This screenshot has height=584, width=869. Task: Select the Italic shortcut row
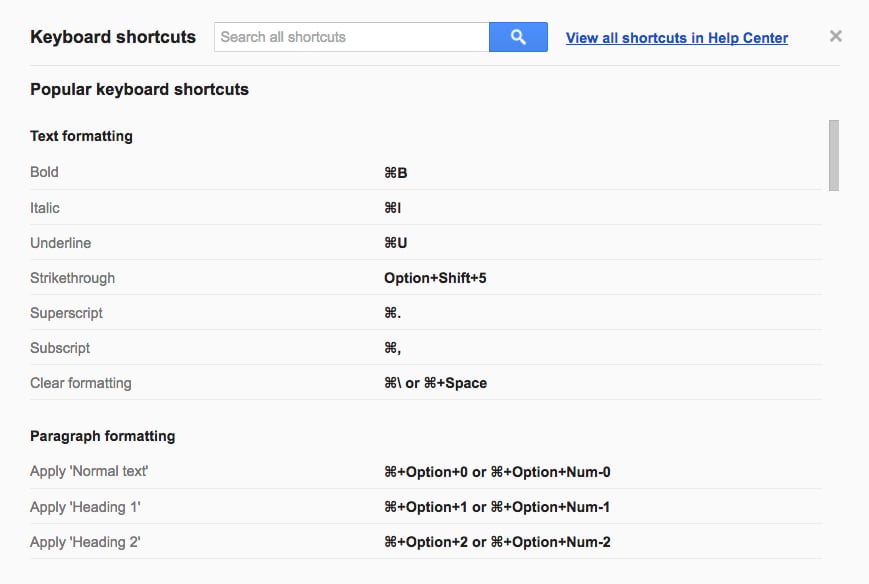(426, 208)
